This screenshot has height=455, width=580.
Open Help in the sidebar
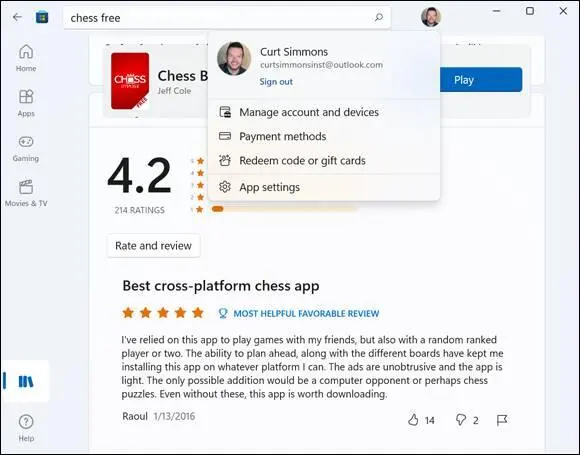(x=26, y=428)
